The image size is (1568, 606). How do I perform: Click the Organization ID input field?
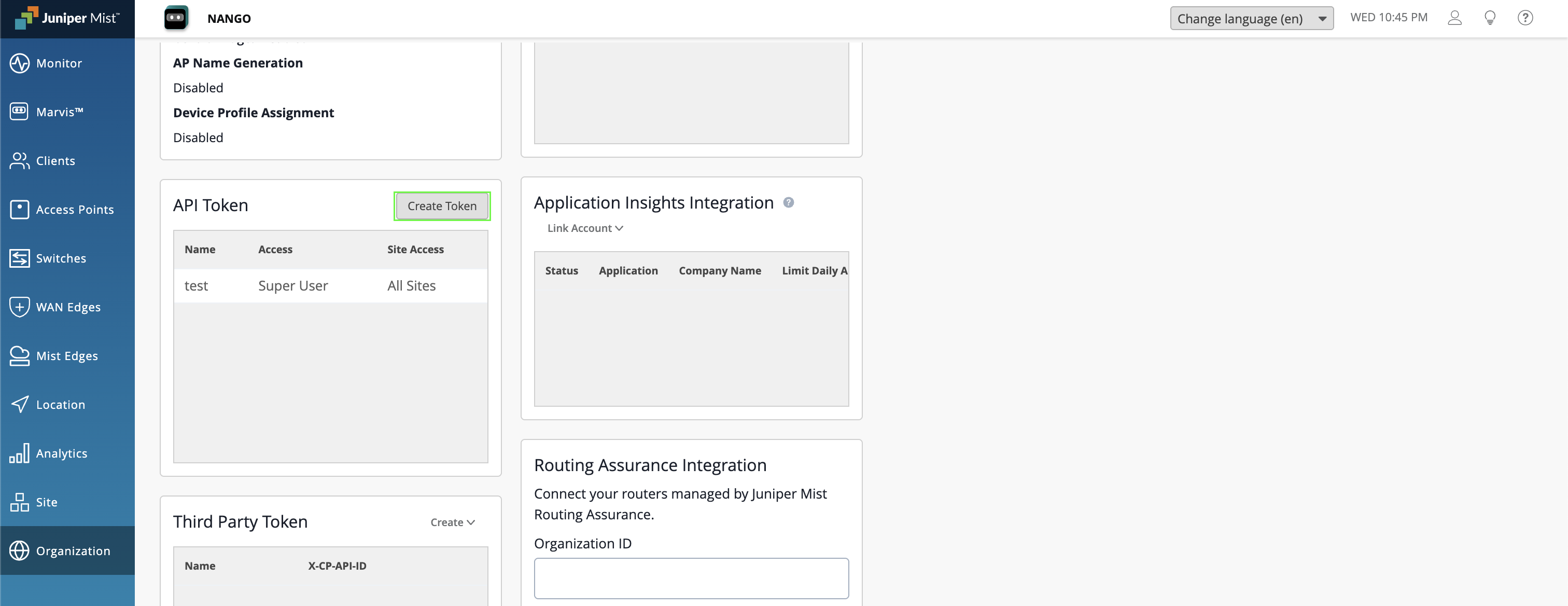click(691, 578)
